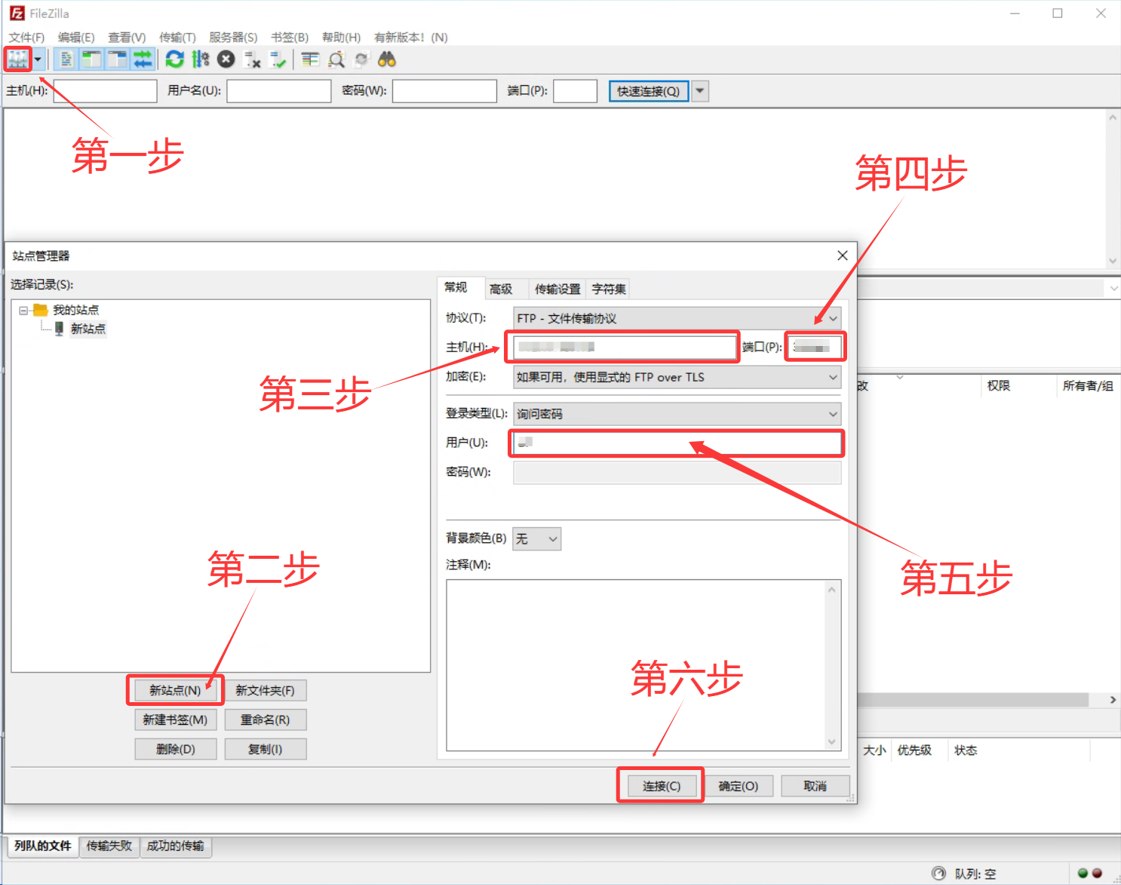
Task: Click the black Cancel operation icon
Action: pos(226,59)
